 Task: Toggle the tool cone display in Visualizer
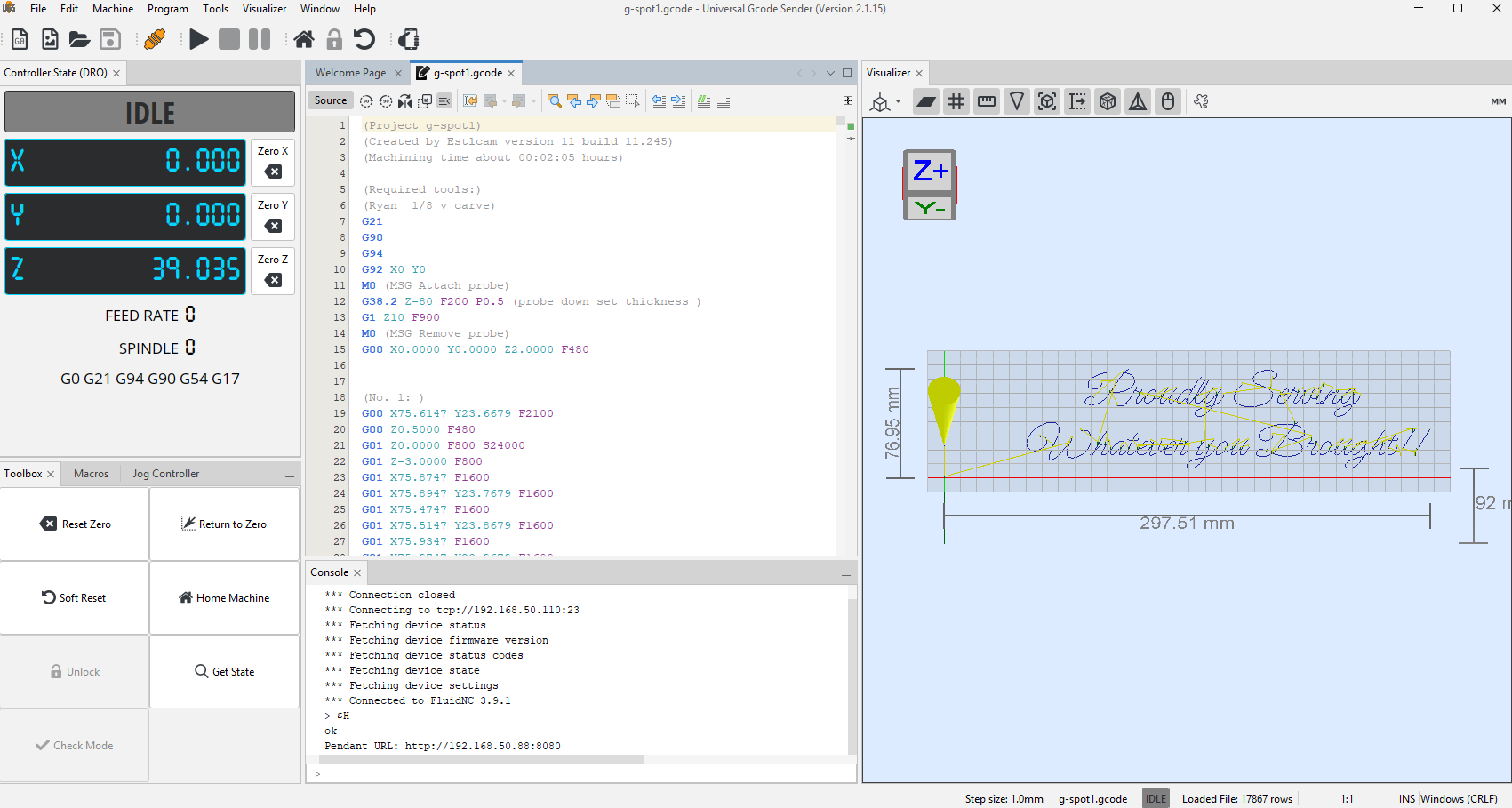click(x=1017, y=101)
